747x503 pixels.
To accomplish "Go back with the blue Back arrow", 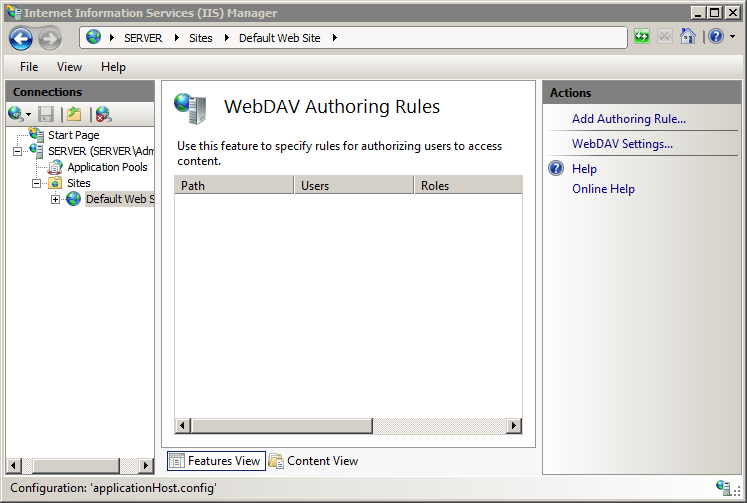I will pos(20,39).
